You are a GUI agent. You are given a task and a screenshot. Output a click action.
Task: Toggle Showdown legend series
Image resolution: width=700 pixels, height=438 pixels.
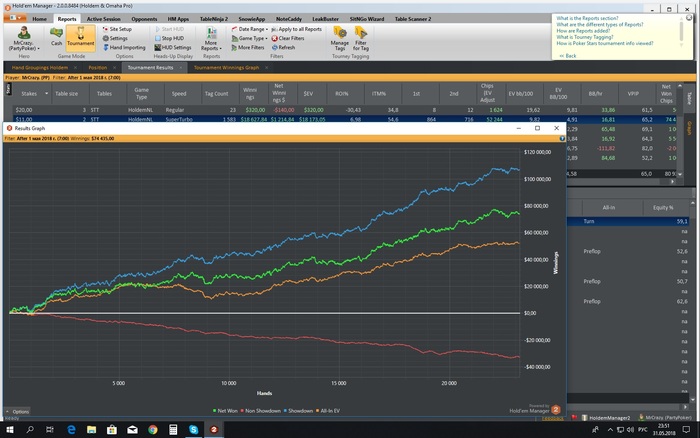coord(298,411)
